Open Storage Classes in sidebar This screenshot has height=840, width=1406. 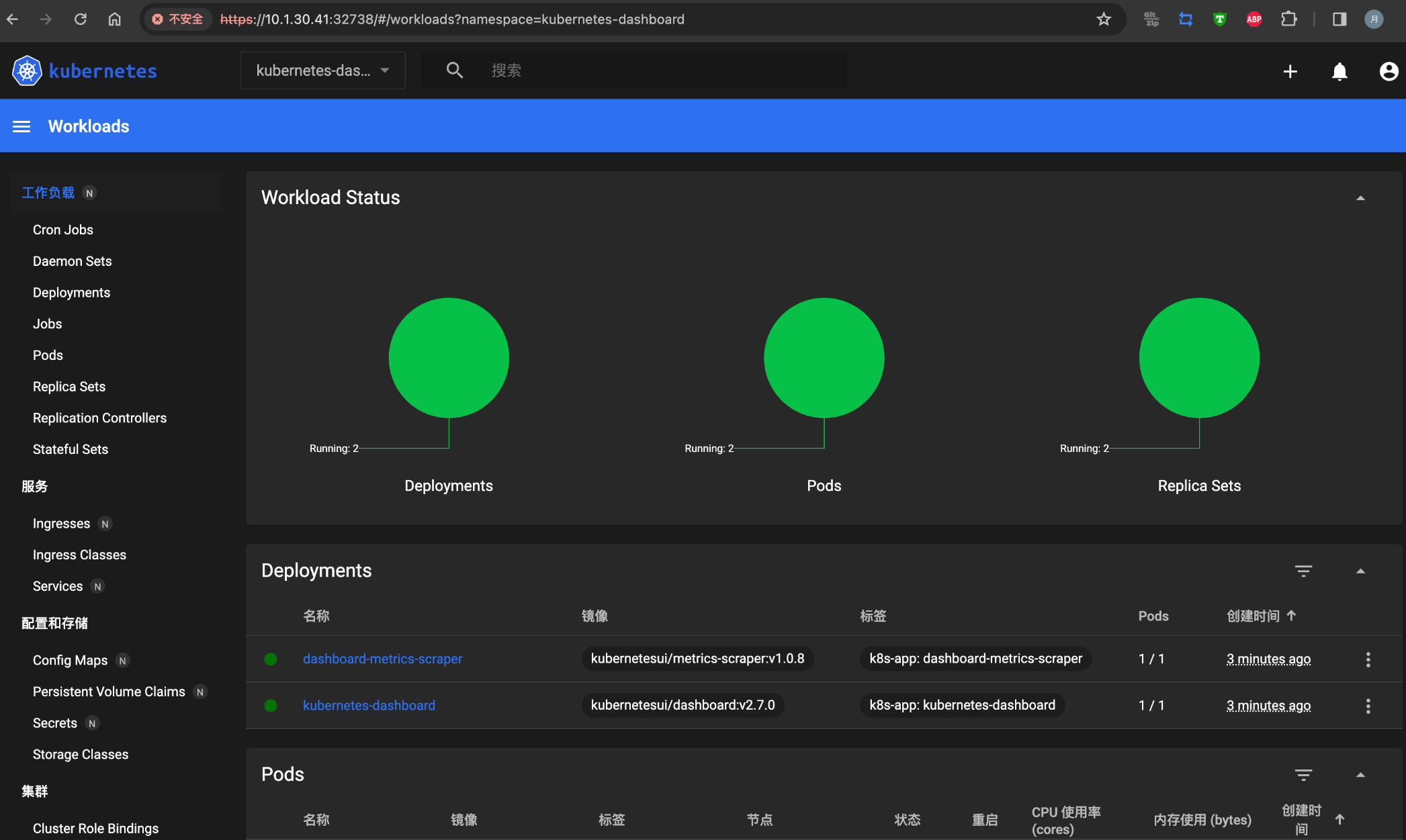click(81, 754)
